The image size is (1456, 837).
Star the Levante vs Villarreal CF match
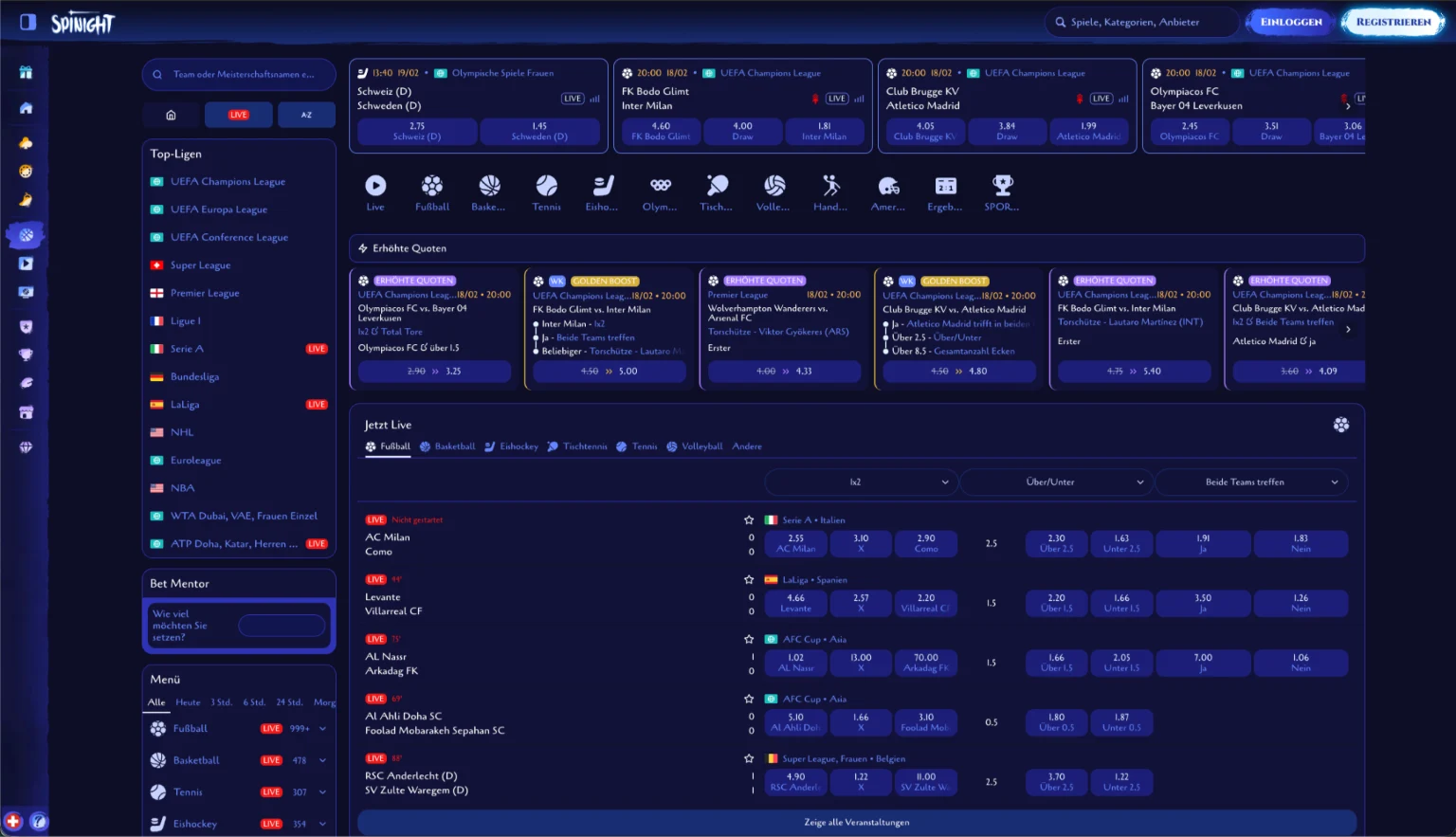(748, 579)
